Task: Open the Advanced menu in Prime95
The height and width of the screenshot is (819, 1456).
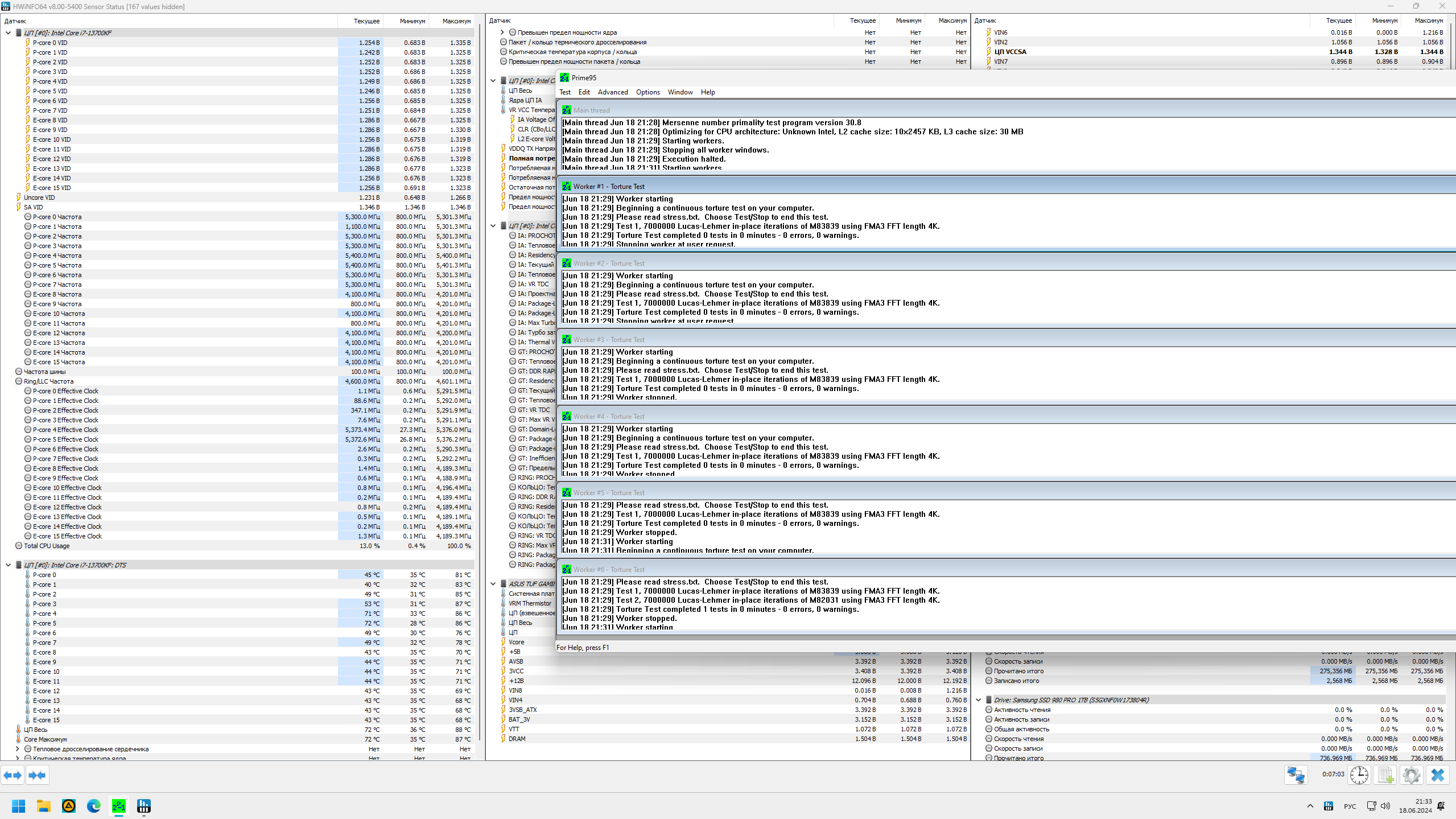Action: (612, 92)
